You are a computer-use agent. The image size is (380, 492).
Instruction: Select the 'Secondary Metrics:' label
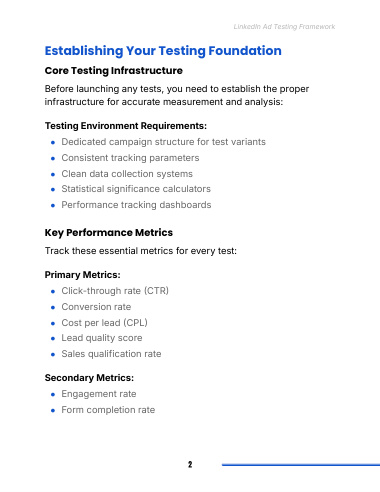coord(89,378)
